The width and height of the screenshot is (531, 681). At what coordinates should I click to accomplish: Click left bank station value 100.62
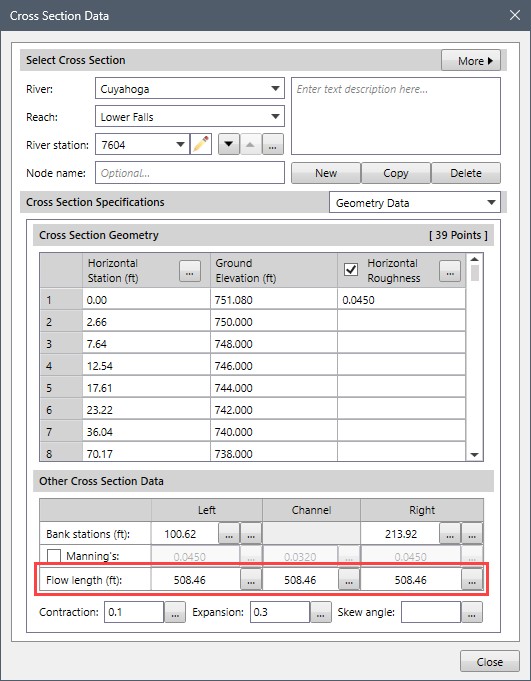tap(185, 533)
